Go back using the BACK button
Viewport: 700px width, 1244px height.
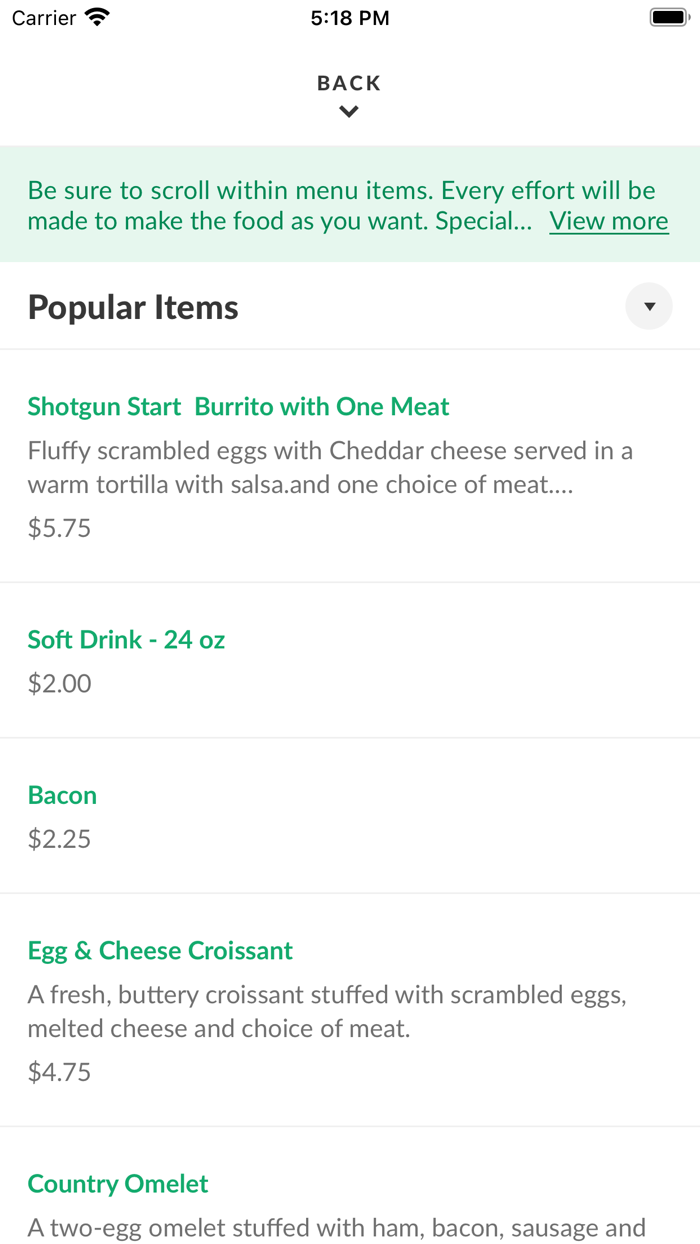(348, 83)
